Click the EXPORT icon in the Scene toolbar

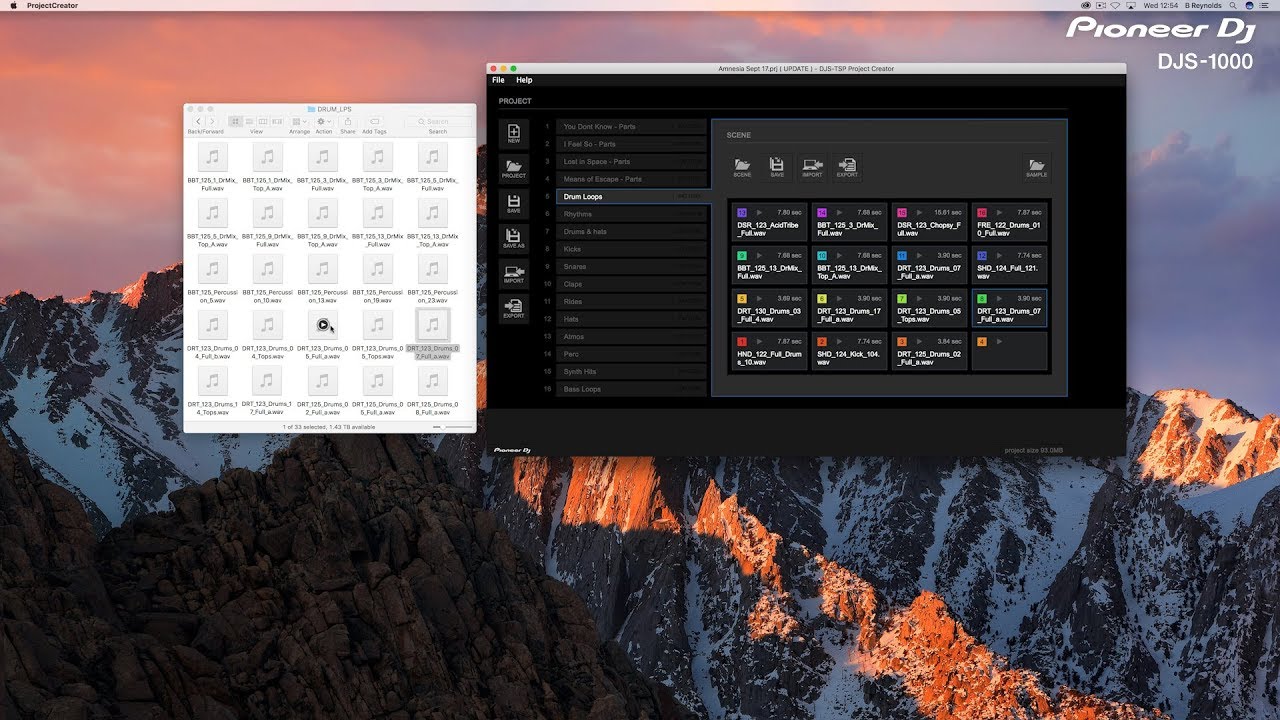point(847,167)
